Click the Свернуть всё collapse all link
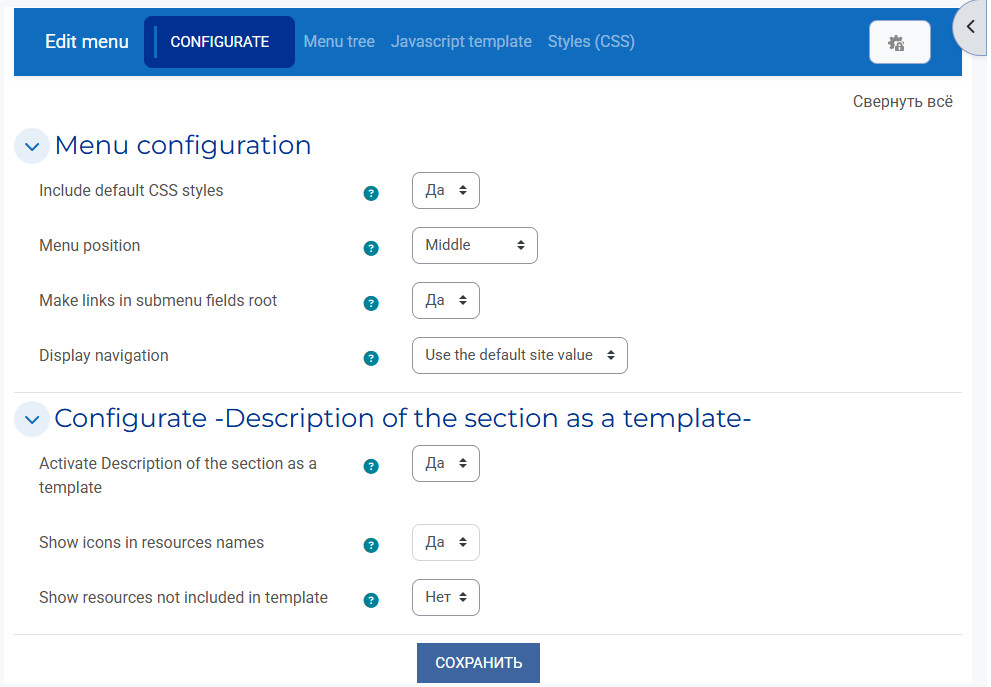Image resolution: width=991 pixels, height=687 pixels. 903,101
